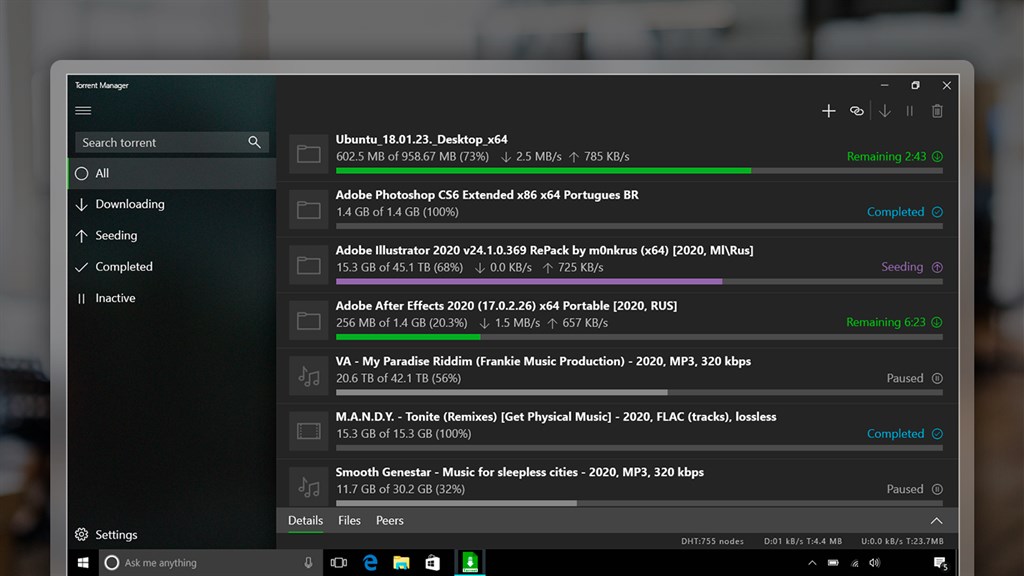Image resolution: width=1024 pixels, height=576 pixels.
Task: Click the Search torrent field
Action: coord(171,142)
